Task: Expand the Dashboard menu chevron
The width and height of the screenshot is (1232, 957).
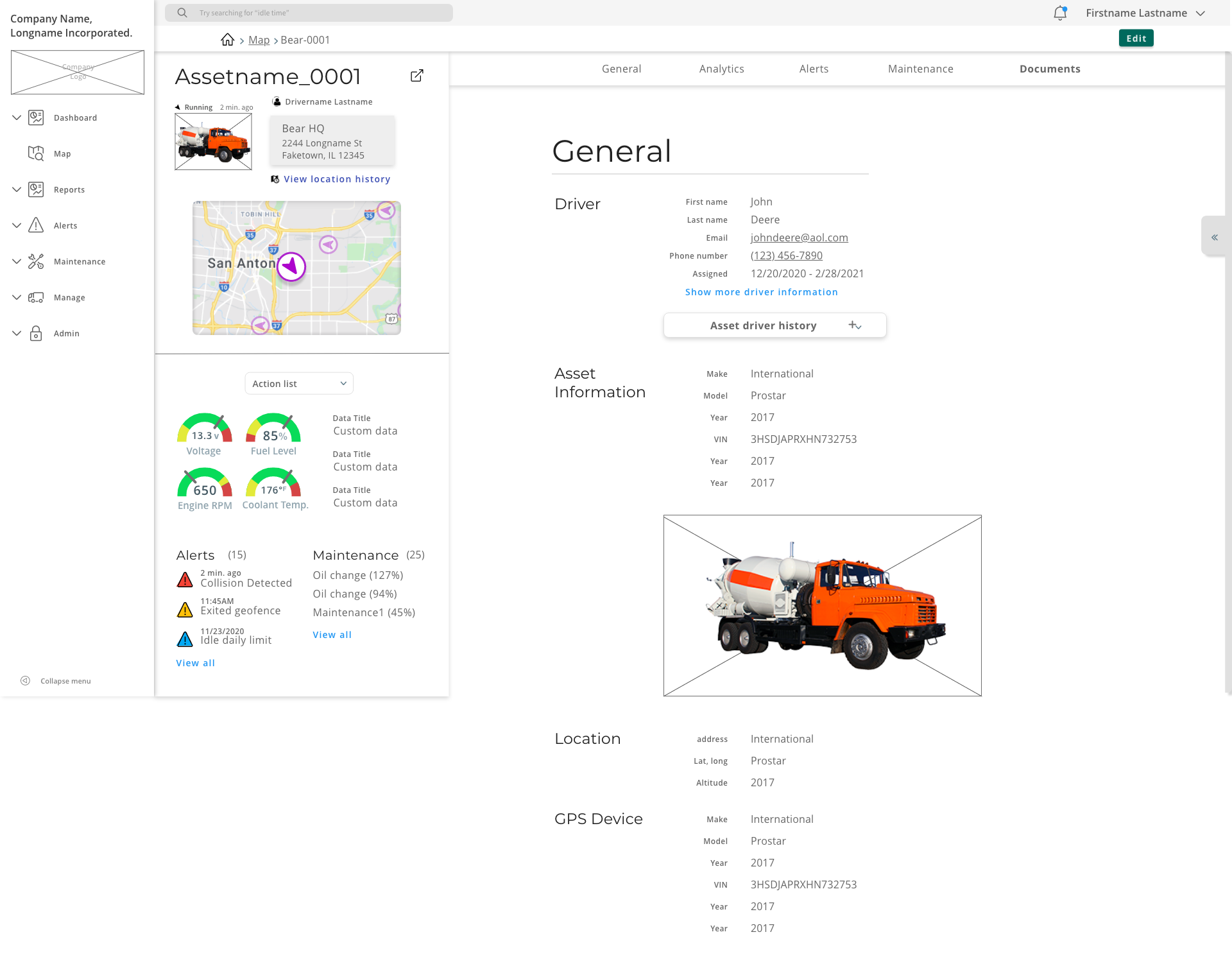Action: 17,117
